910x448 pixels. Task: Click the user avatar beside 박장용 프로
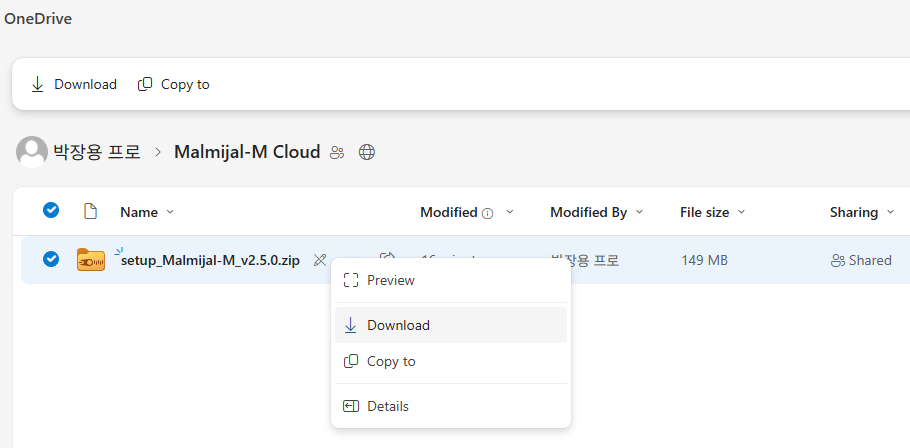tap(32, 152)
